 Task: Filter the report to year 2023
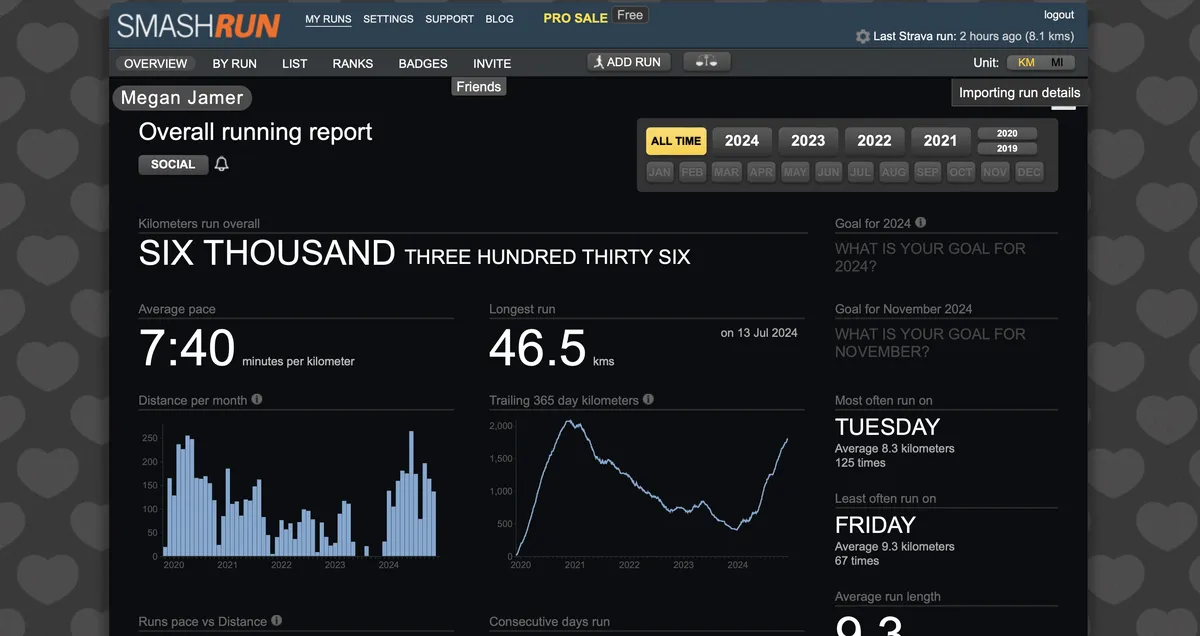pyautogui.click(x=808, y=141)
